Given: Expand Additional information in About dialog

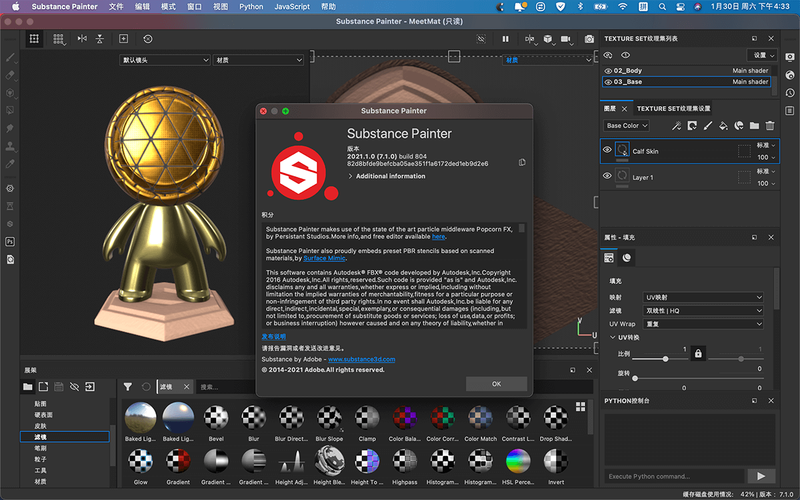Looking at the screenshot, I should [387, 176].
